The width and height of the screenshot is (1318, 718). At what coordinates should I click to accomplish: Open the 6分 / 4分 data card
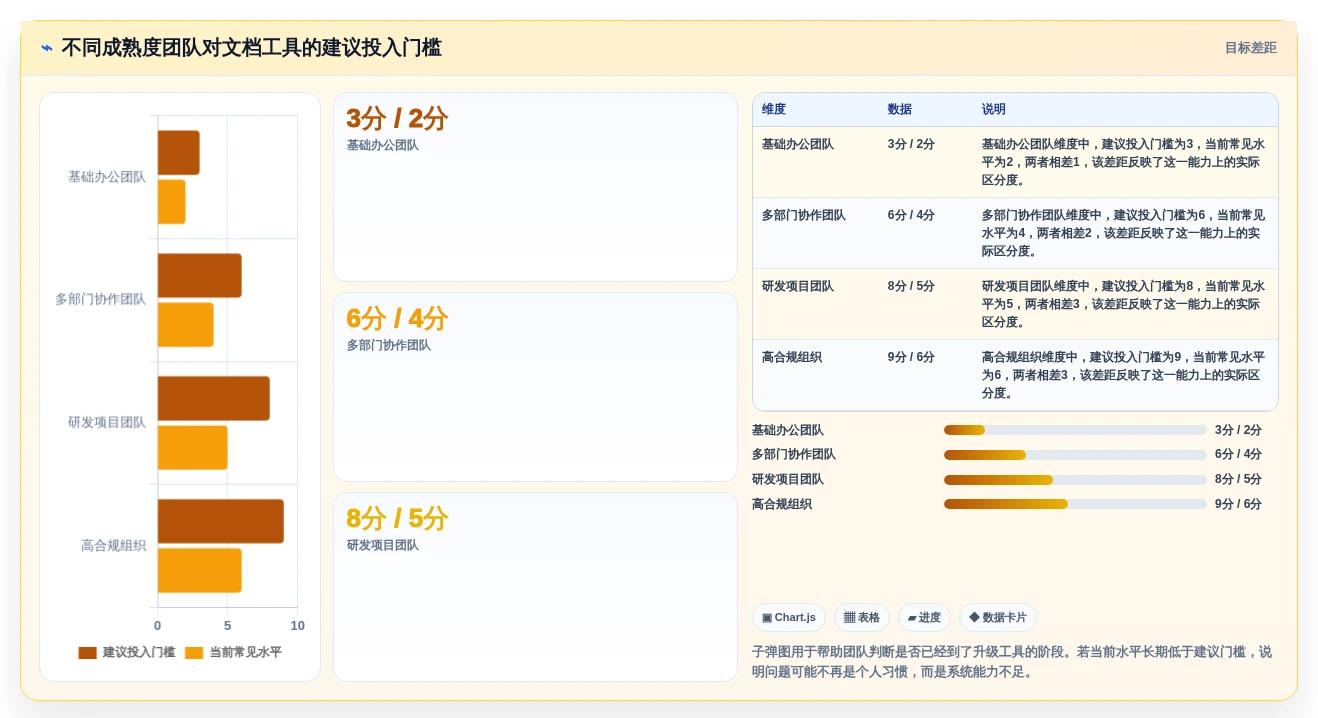pyautogui.click(x=535, y=387)
